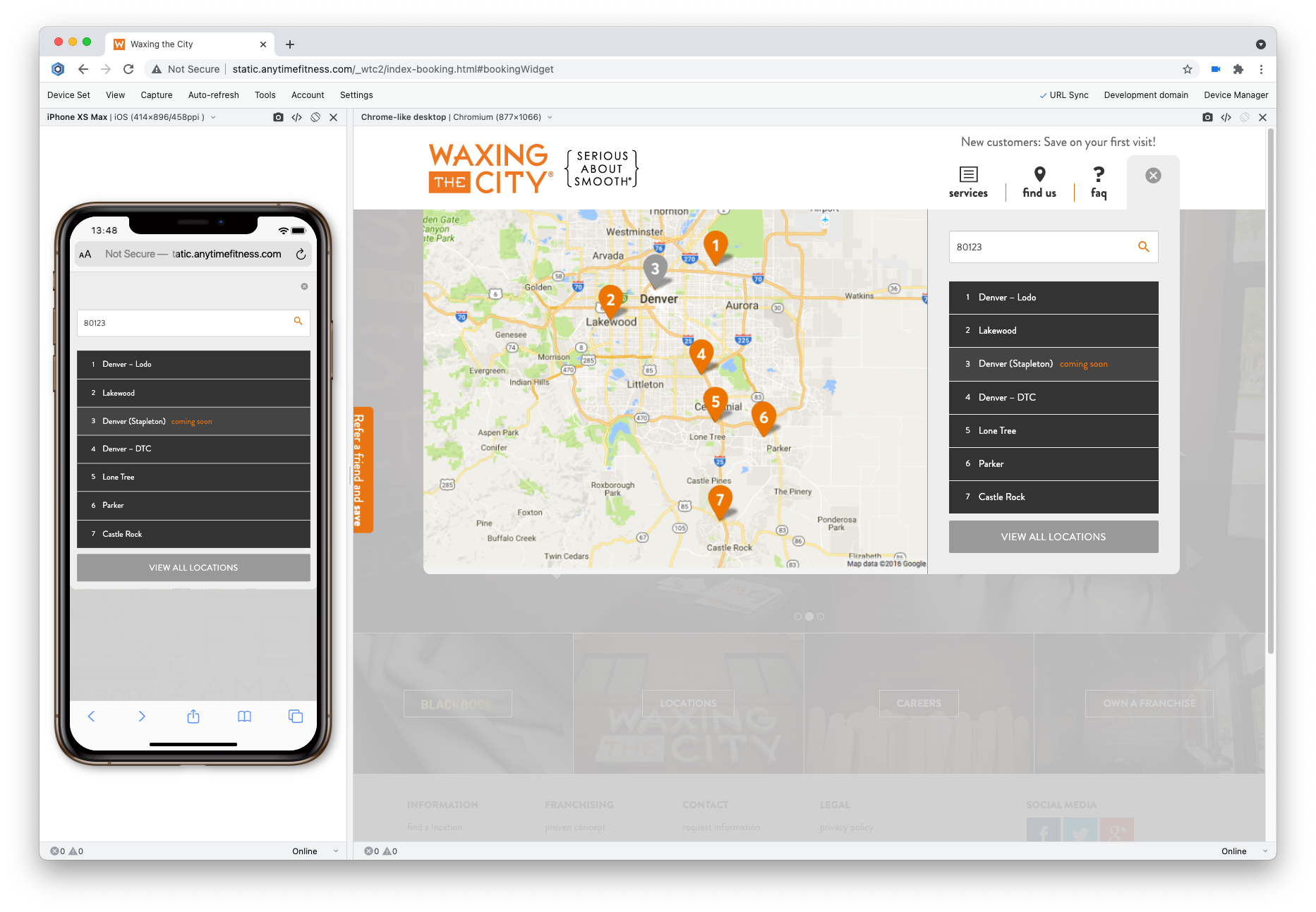Click map marker number 7 near Castle Rock
This screenshot has width=1316, height=912.
coord(720,502)
